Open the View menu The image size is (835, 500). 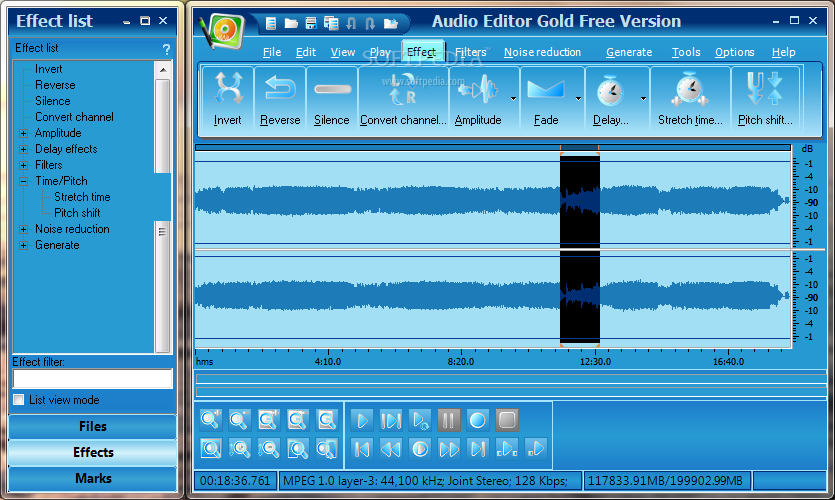[x=342, y=52]
